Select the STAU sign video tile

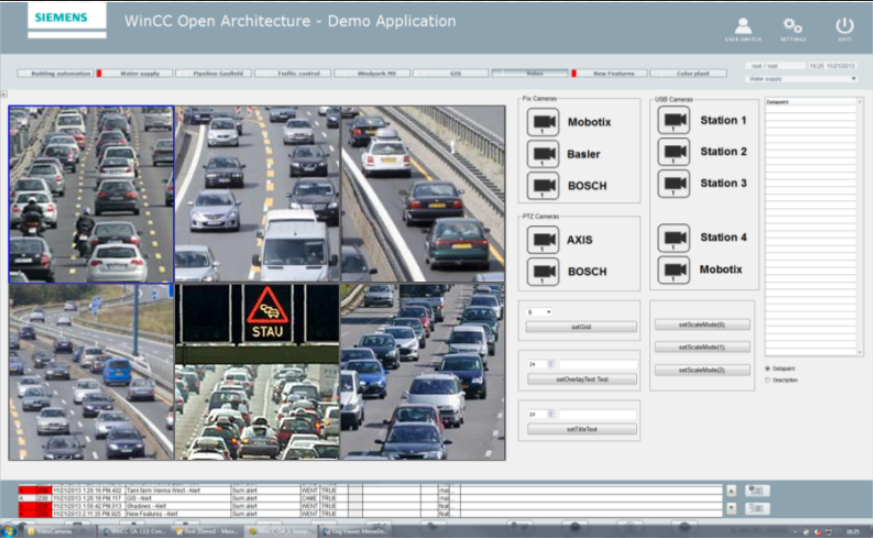[x=257, y=372]
